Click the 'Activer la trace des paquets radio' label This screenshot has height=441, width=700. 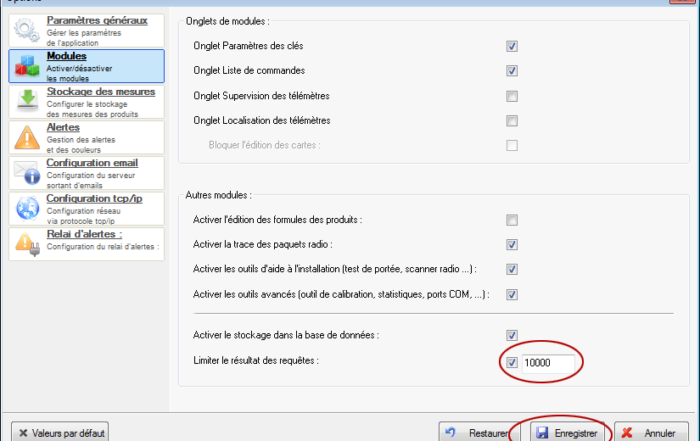point(262,245)
